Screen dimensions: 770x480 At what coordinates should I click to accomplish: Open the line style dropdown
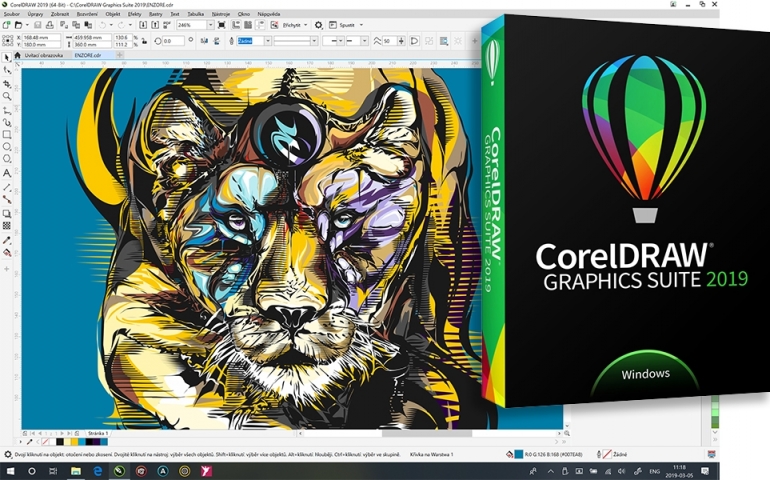[x=314, y=41]
